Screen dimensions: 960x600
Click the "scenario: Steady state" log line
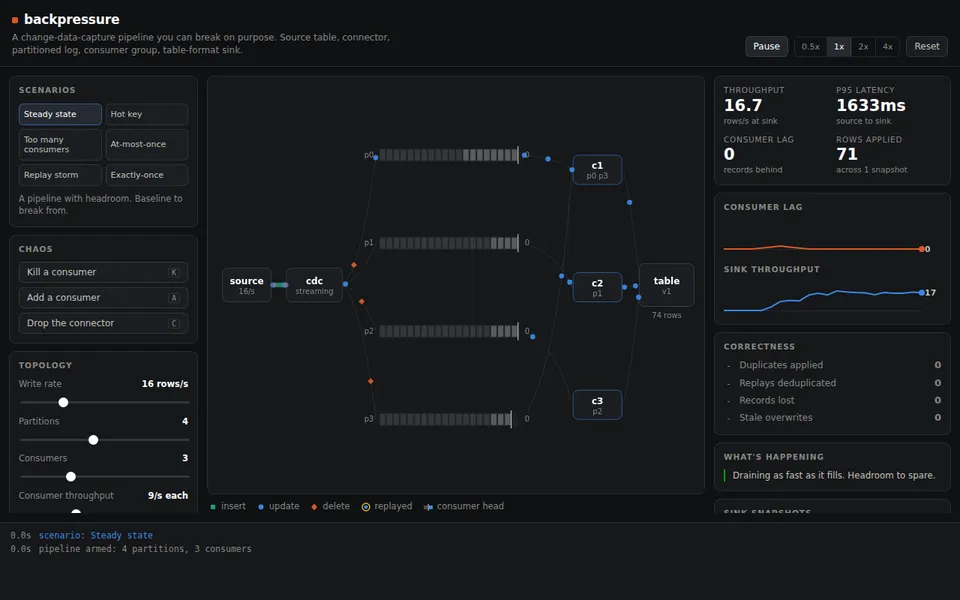96,535
